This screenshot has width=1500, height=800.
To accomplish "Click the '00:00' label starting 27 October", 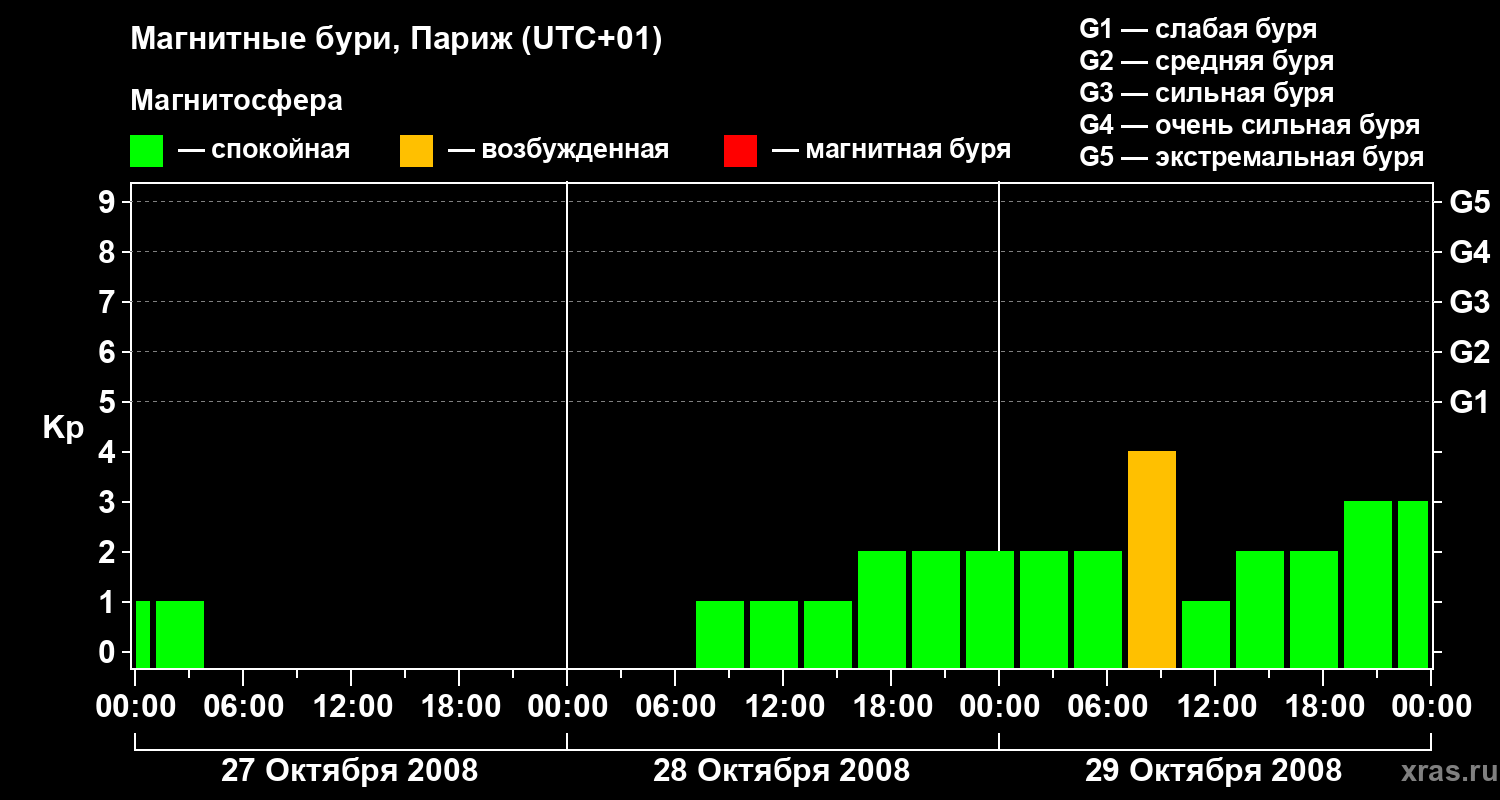I will (x=135, y=706).
